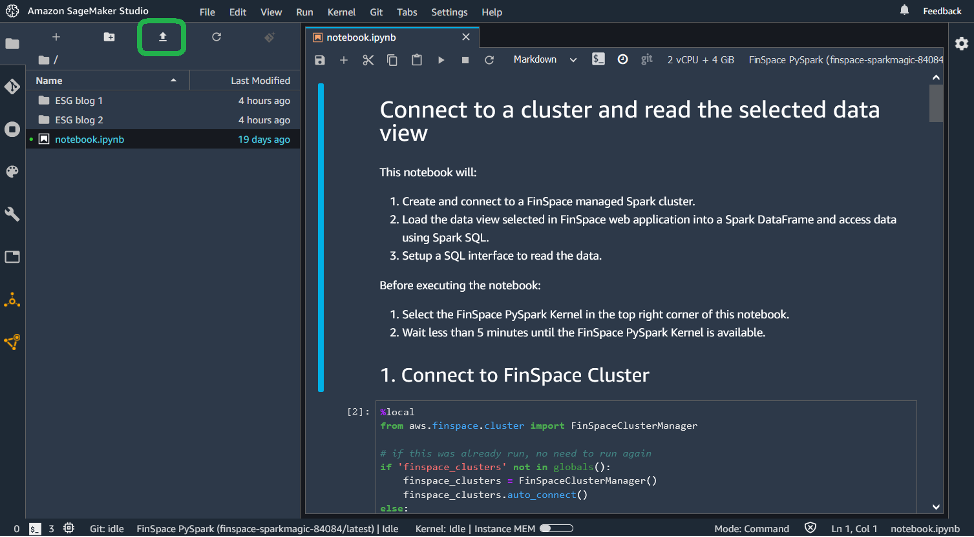Screen dimensions: 974x537
Task: Open the View menu
Action: [x=271, y=12]
